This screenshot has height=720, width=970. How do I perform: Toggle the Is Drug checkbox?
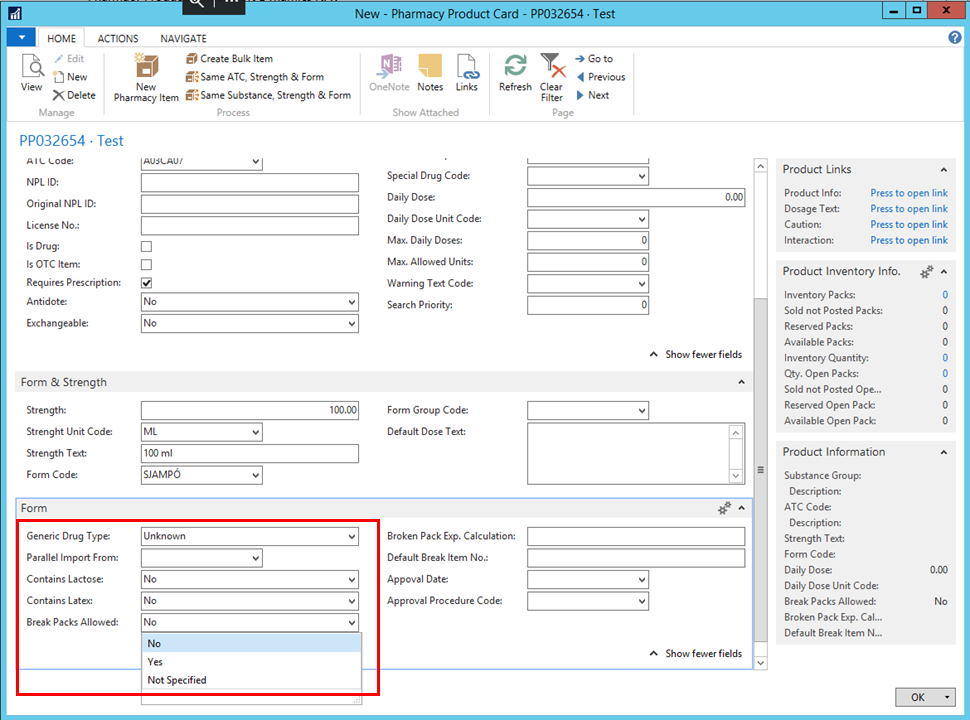tap(147, 246)
